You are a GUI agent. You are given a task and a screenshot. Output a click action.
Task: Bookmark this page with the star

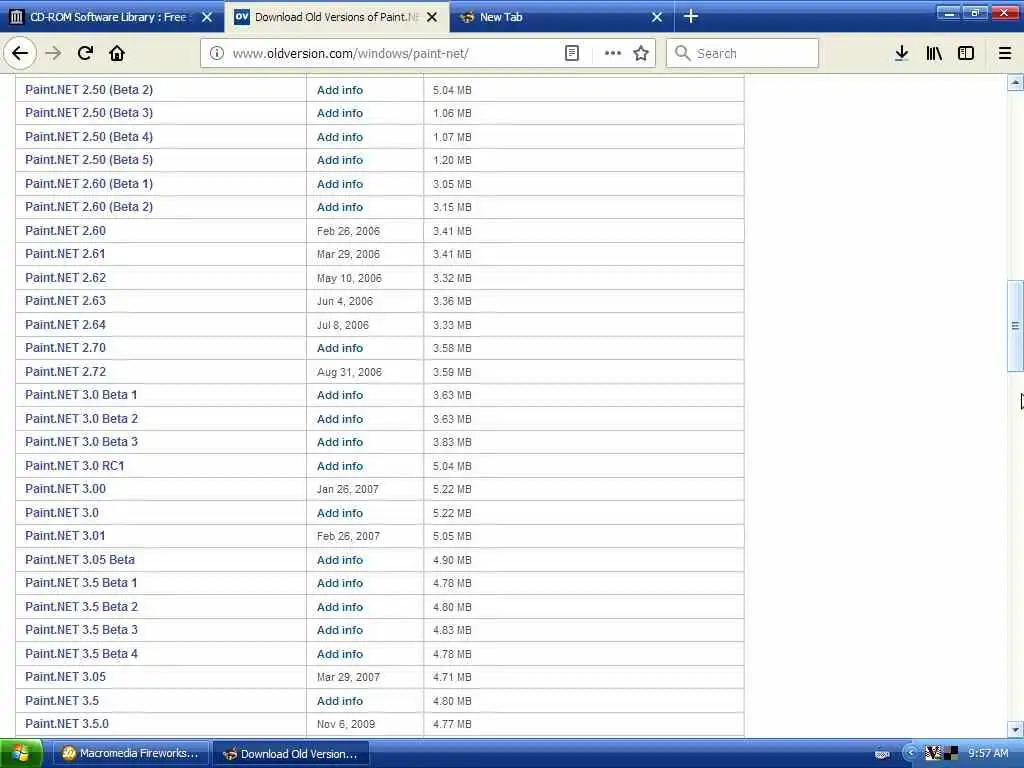click(641, 53)
